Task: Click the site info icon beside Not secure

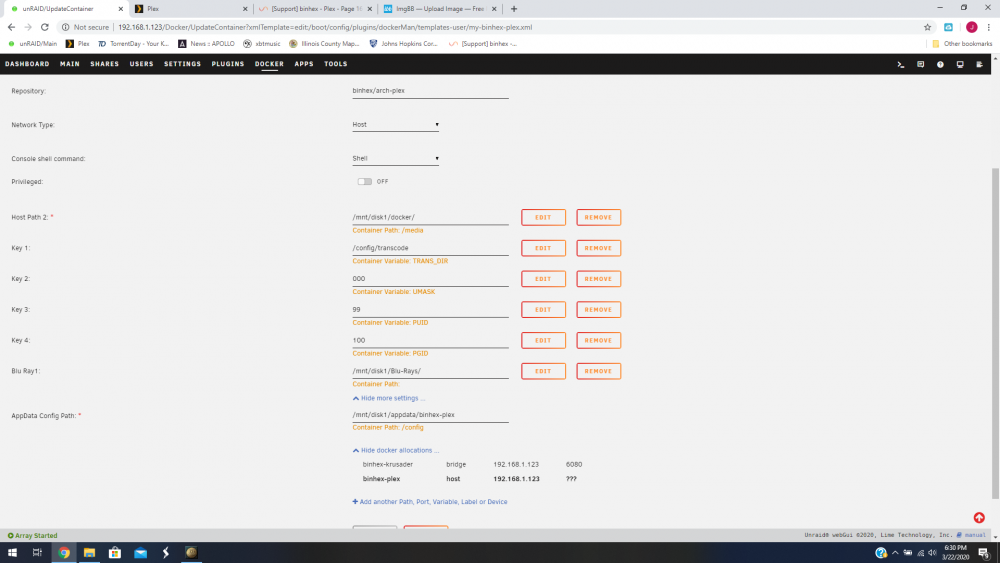Action: (65, 27)
